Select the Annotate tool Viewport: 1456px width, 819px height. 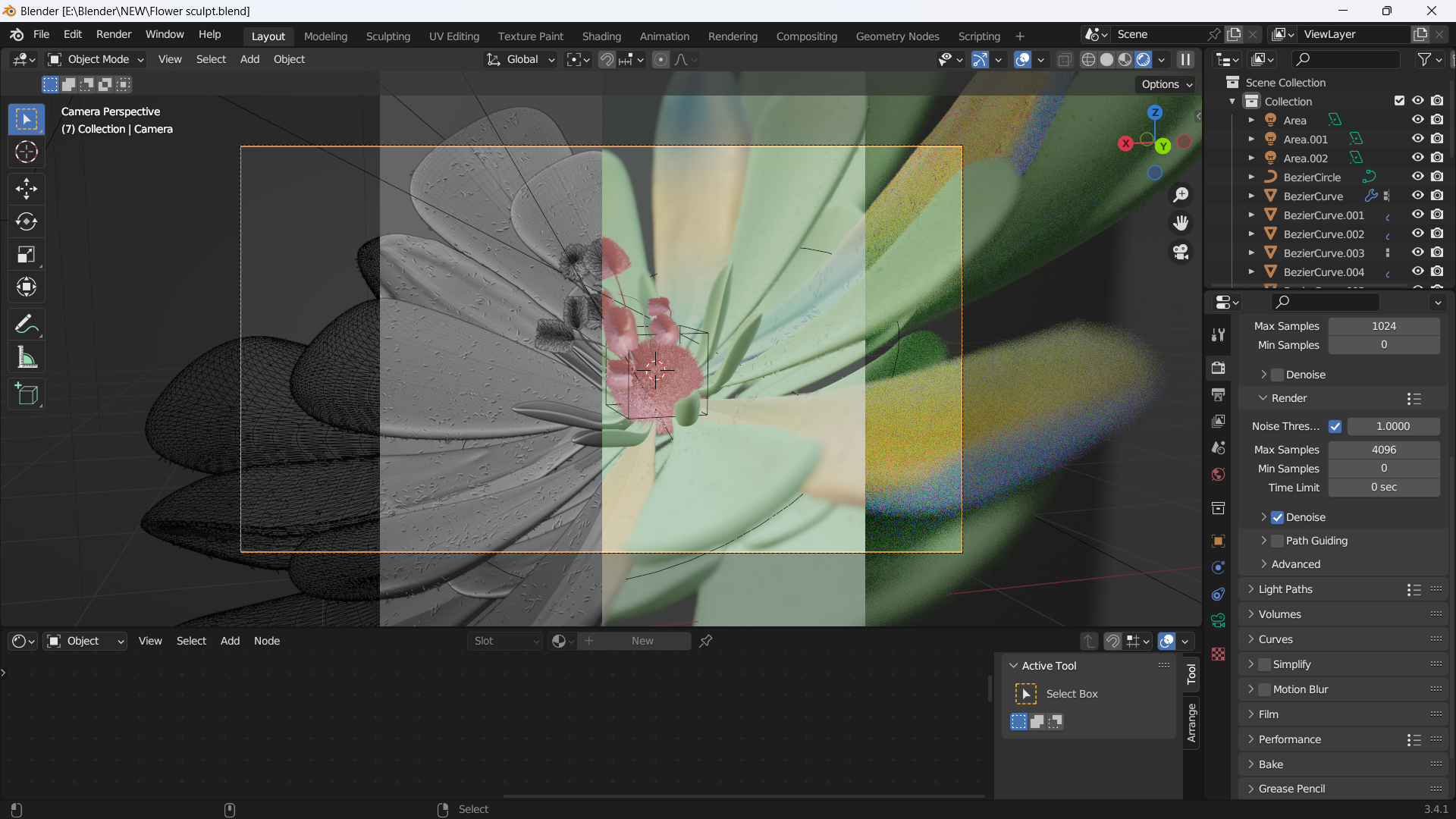click(x=27, y=325)
